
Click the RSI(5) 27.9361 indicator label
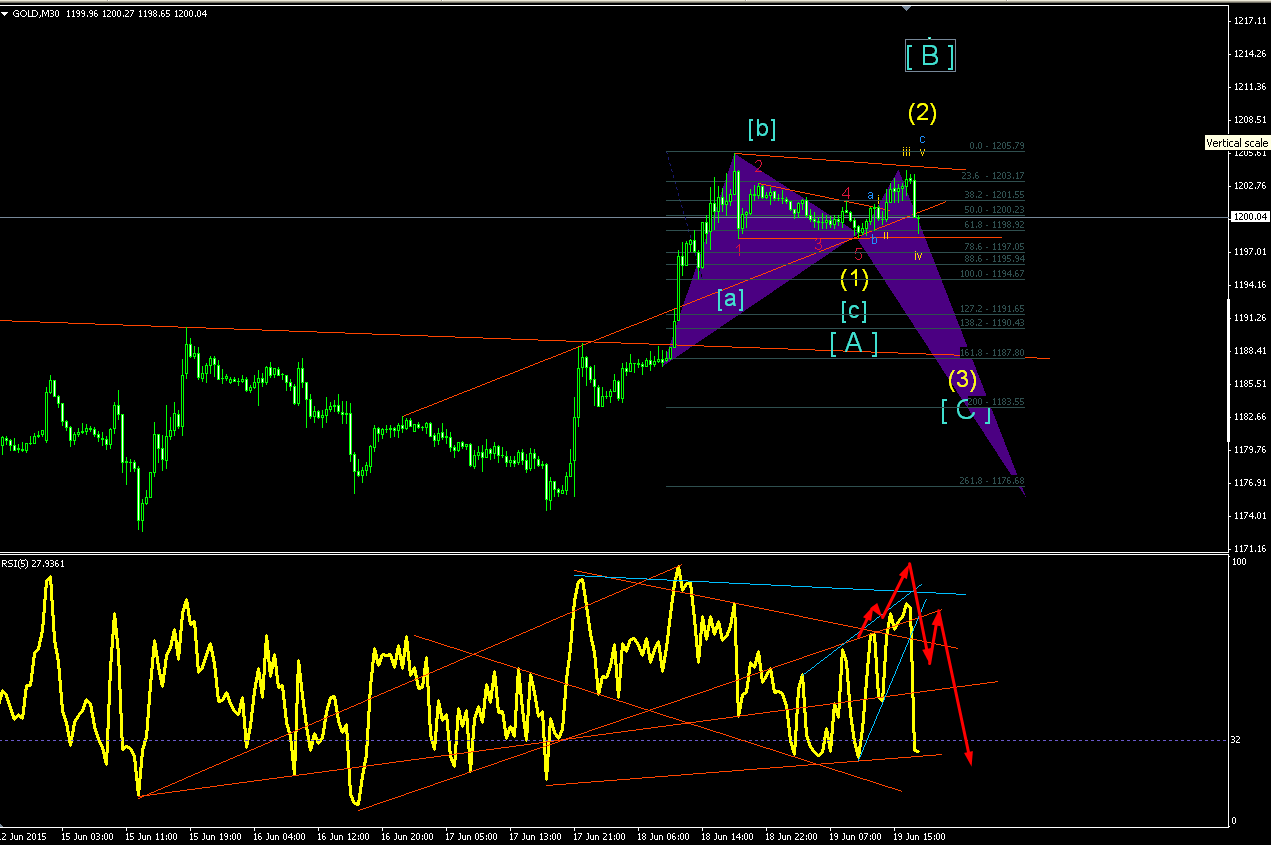tap(35, 563)
